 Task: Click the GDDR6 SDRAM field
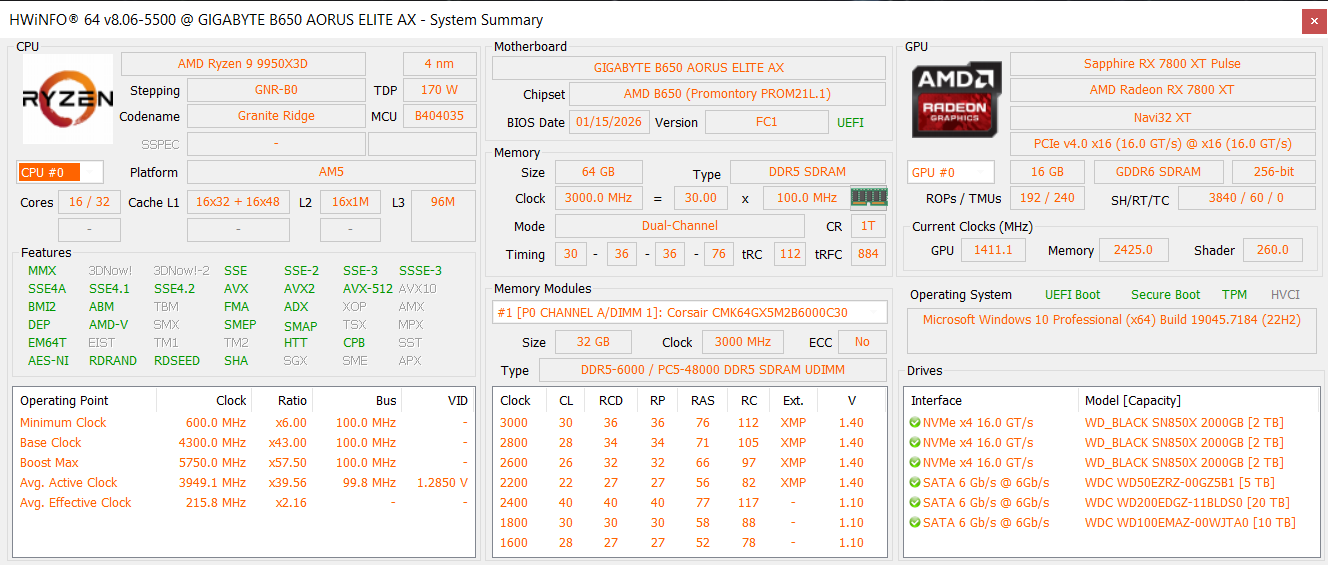tap(1158, 172)
